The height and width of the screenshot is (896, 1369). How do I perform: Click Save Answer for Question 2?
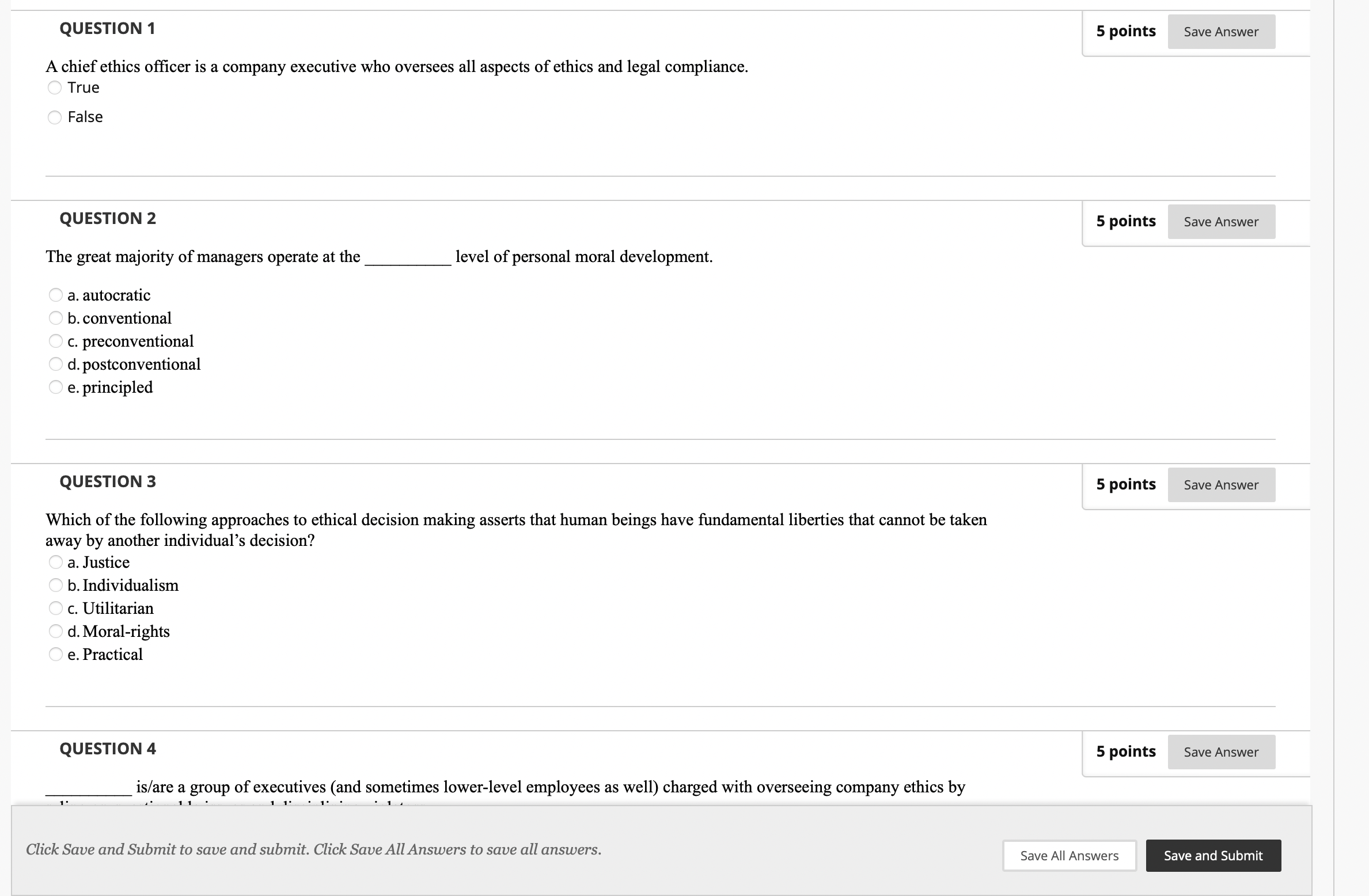(x=1221, y=221)
